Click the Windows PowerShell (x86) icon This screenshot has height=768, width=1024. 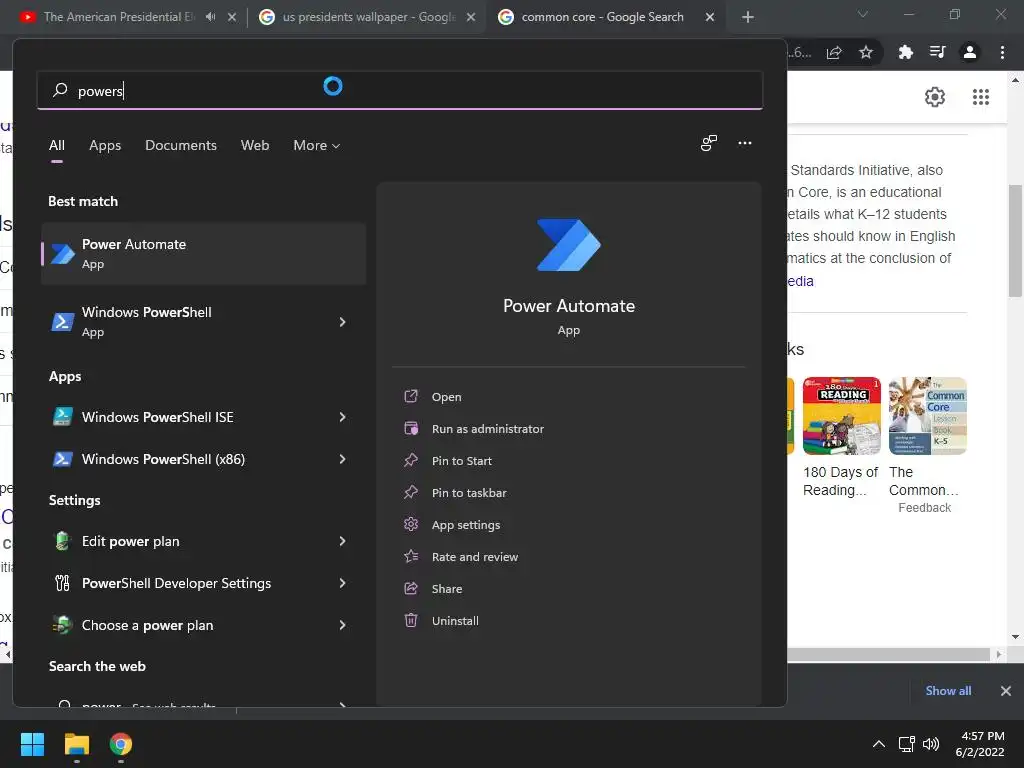click(x=63, y=459)
